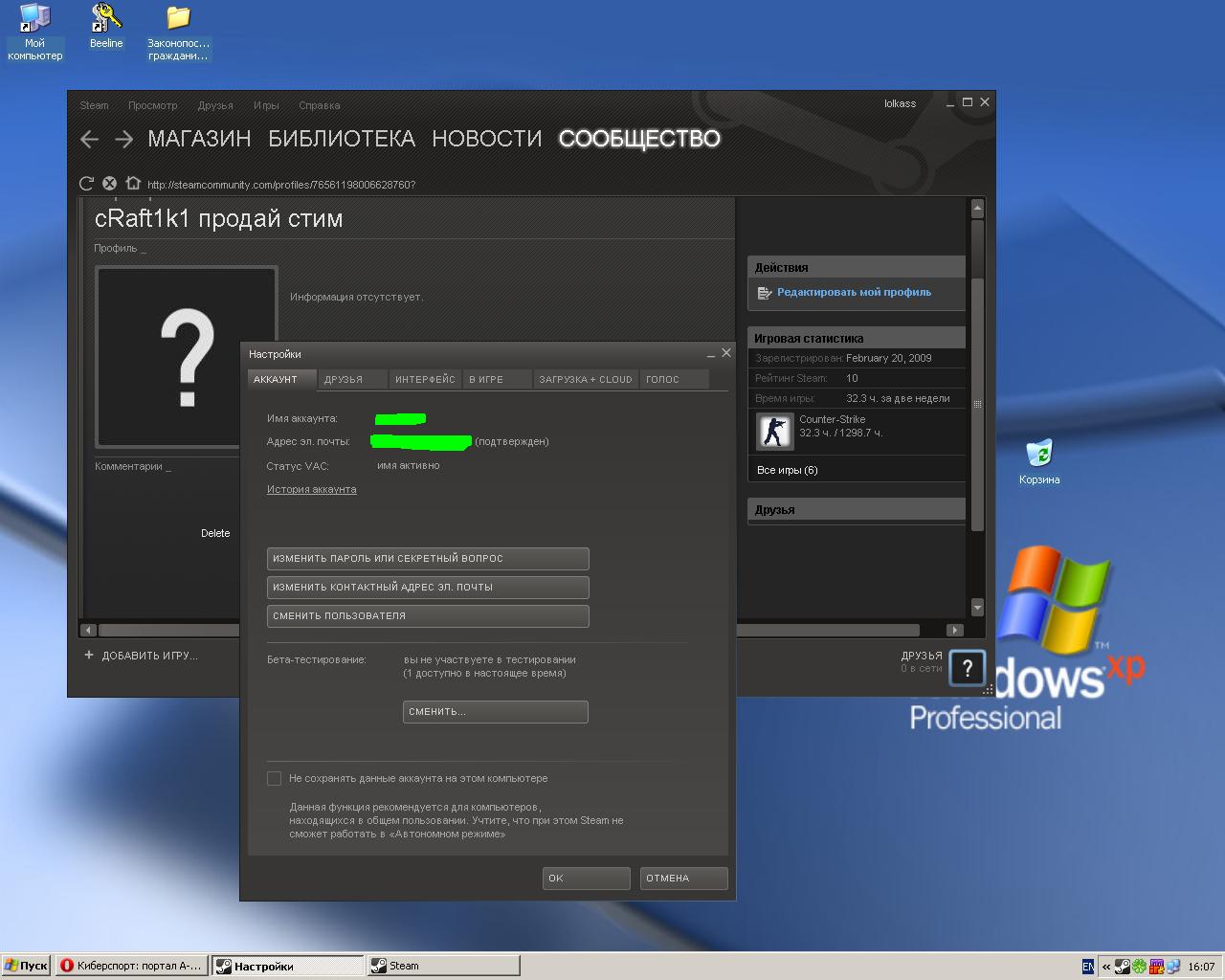Open the Игры menu
The height and width of the screenshot is (980, 1225).
click(x=266, y=105)
